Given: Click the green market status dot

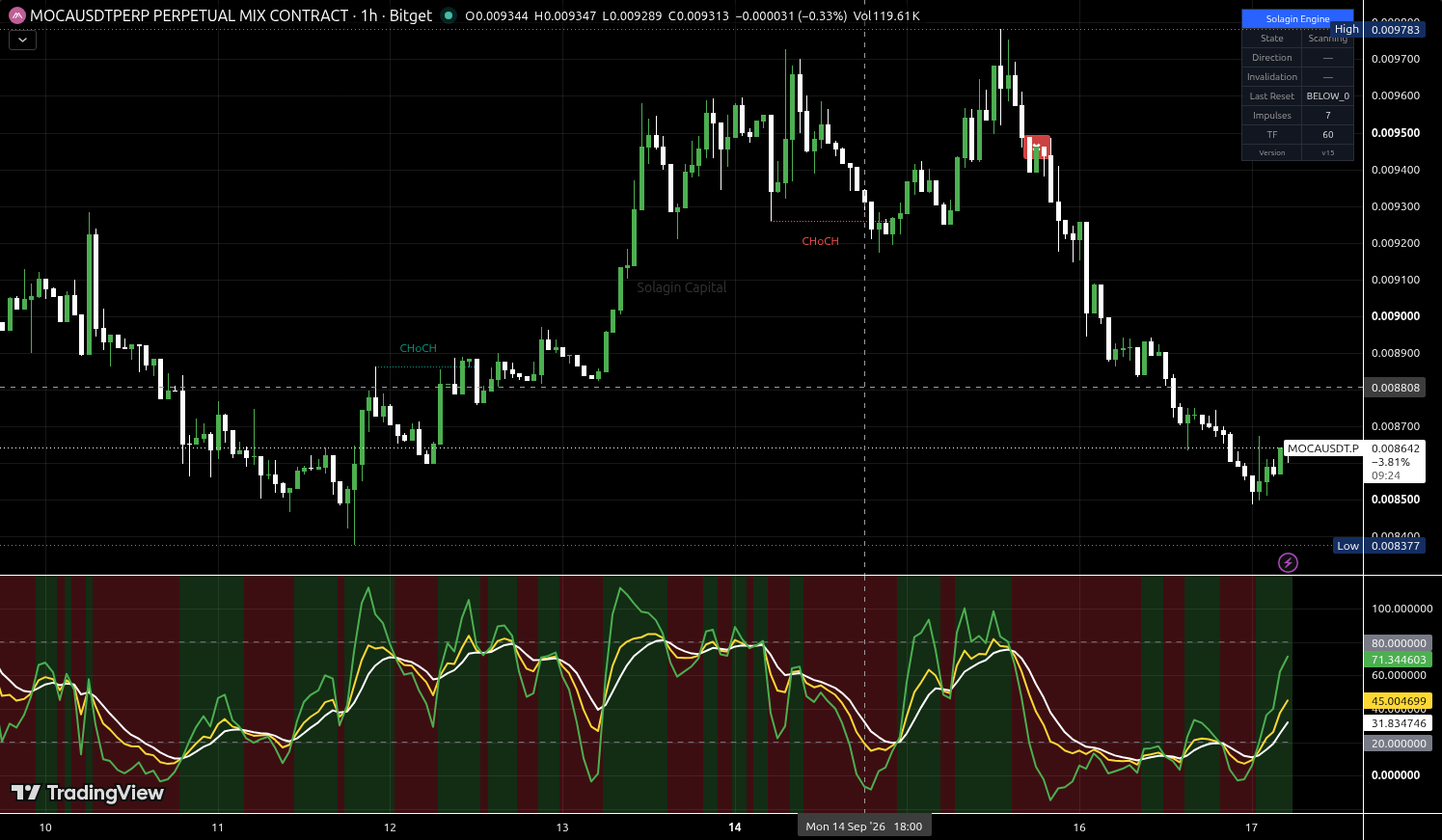Looking at the screenshot, I should coord(449,15).
